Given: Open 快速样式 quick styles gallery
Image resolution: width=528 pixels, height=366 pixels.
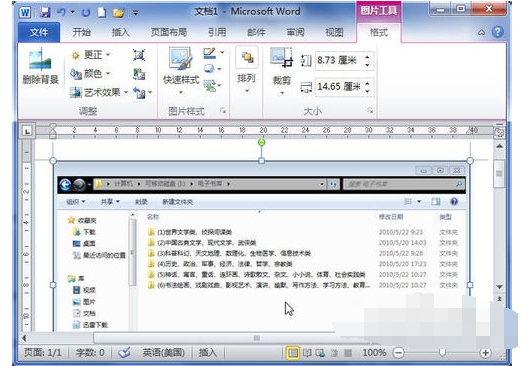Looking at the screenshot, I should pos(181,71).
